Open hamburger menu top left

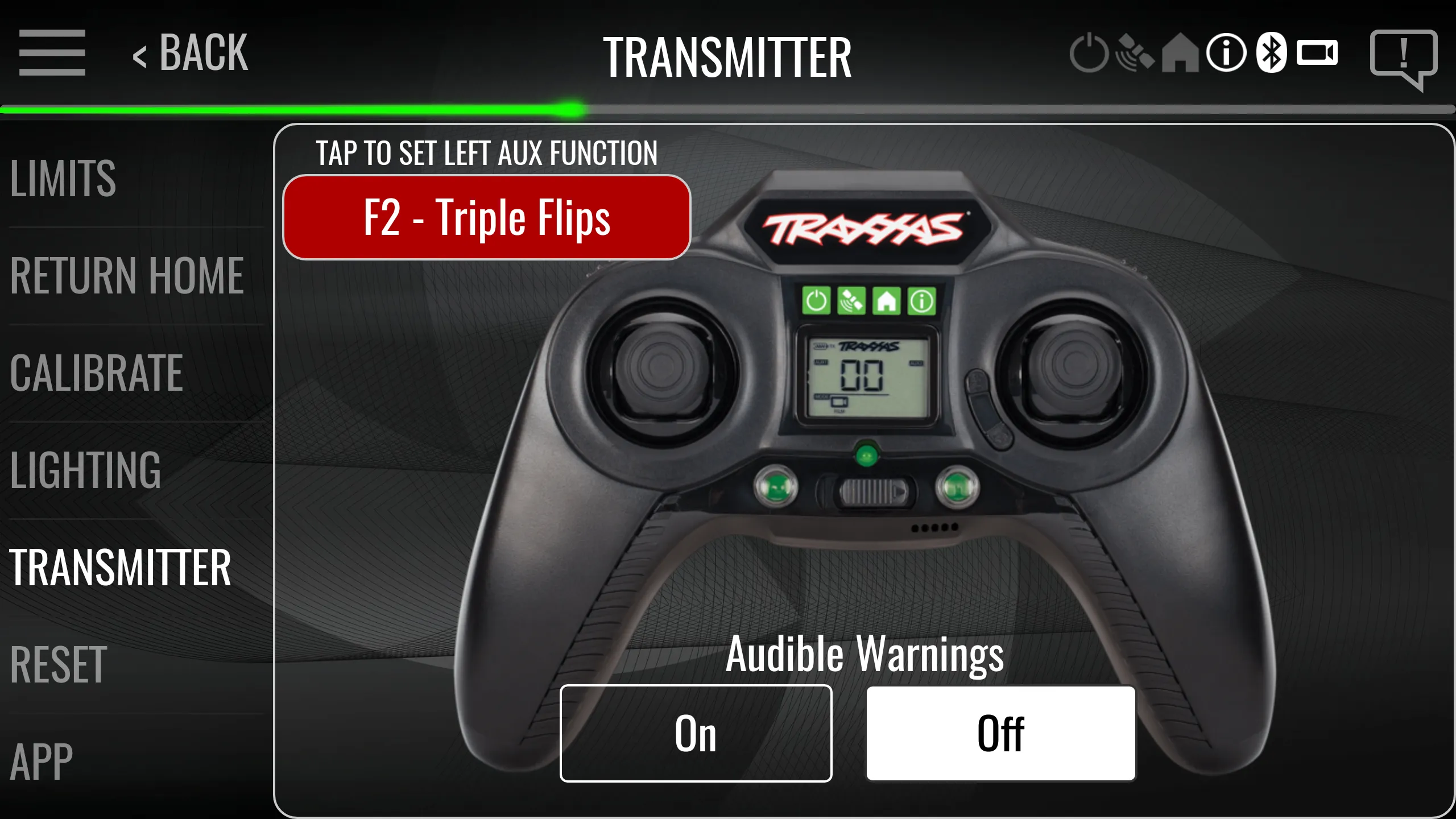click(51, 51)
